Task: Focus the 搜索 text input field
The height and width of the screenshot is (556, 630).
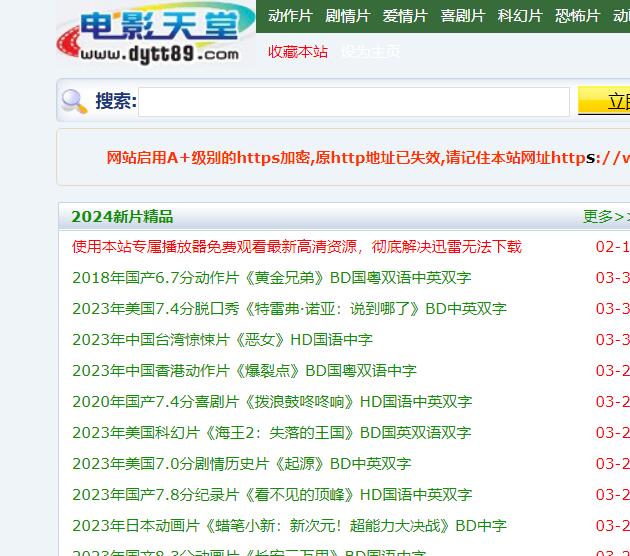Action: coord(354,102)
